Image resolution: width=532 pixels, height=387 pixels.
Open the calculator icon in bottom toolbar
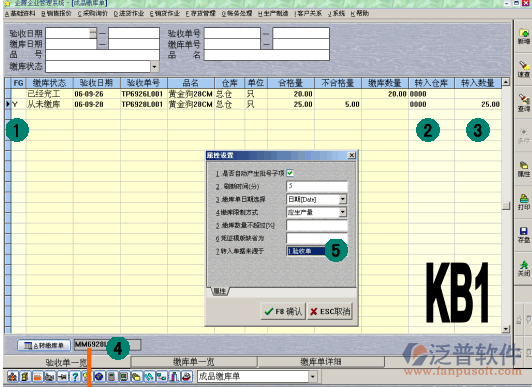pyautogui.click(x=111, y=376)
